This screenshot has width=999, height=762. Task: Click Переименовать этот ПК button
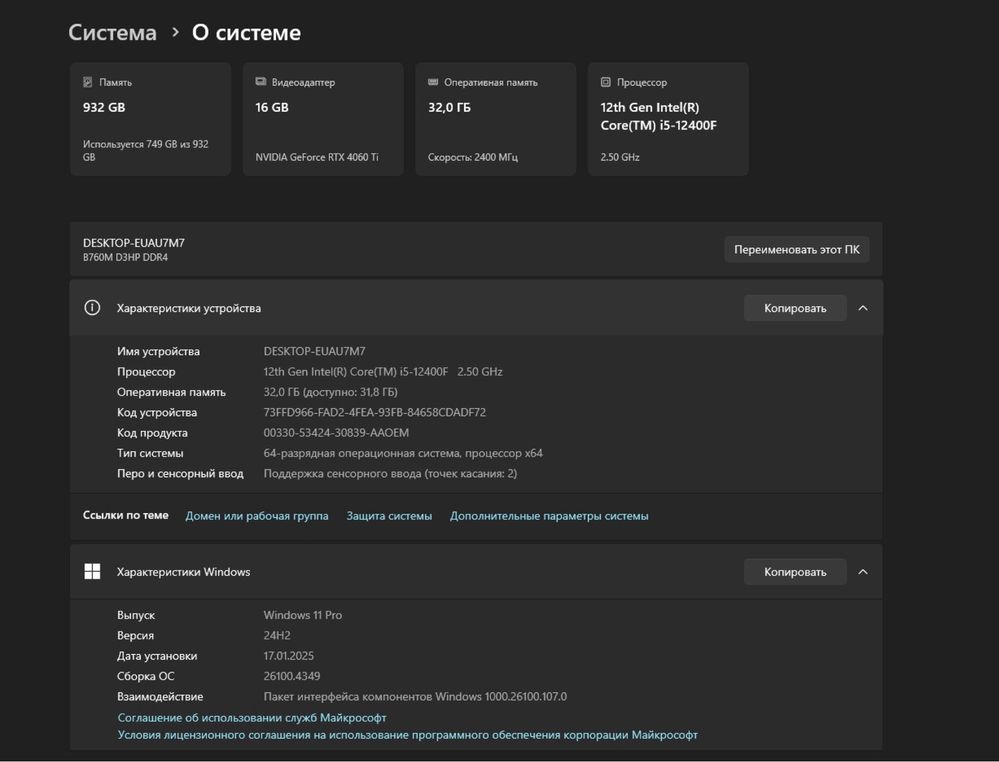(x=797, y=249)
